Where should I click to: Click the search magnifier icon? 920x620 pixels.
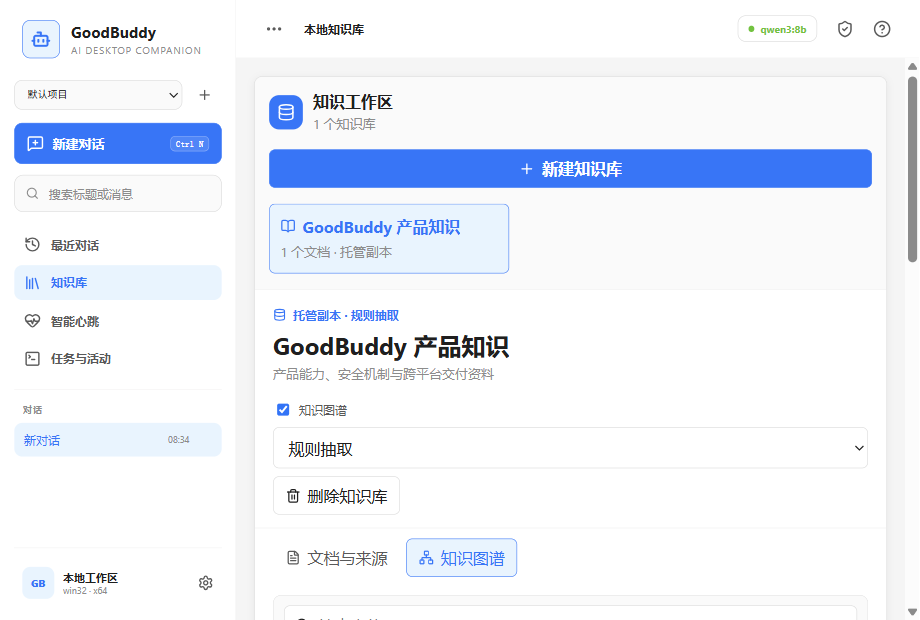(32, 194)
